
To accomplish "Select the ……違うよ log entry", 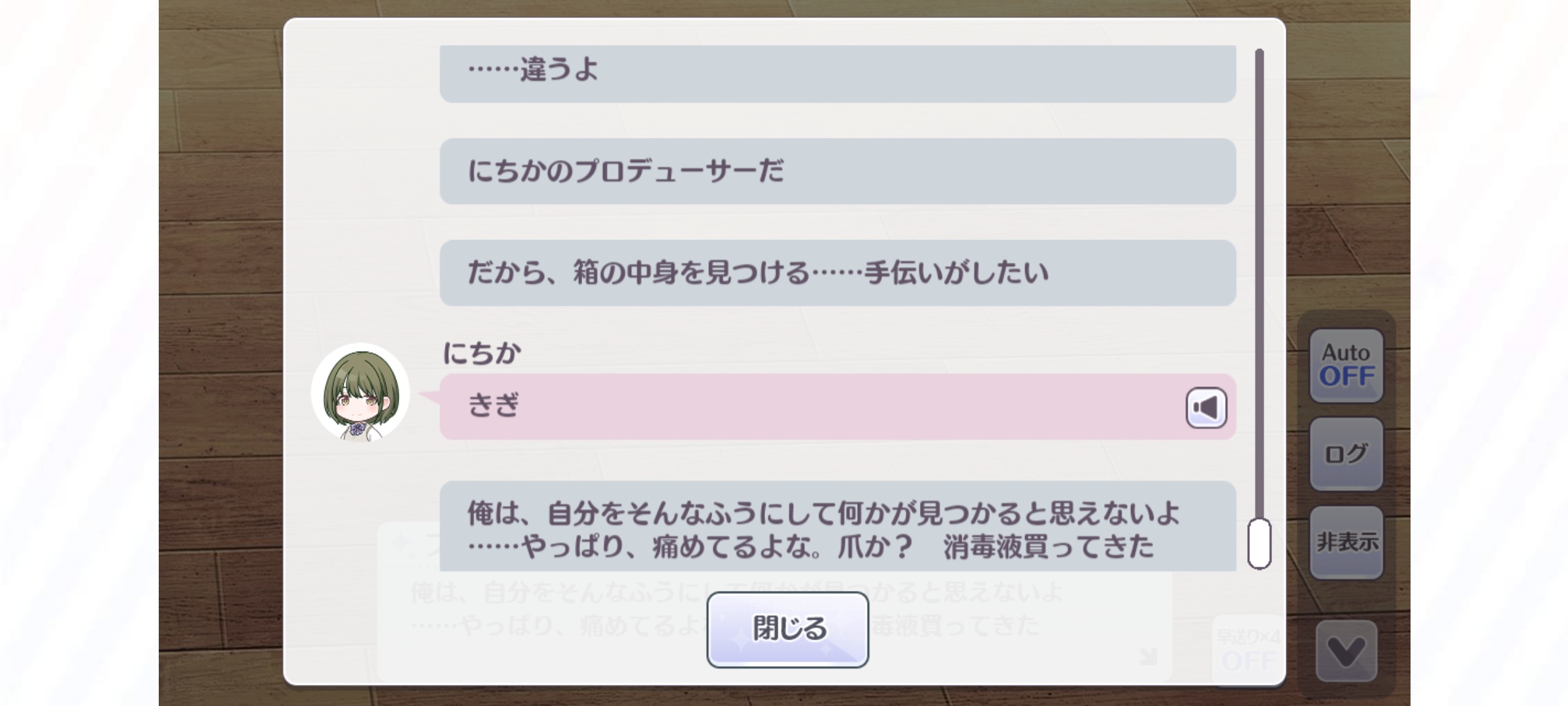I will point(838,72).
